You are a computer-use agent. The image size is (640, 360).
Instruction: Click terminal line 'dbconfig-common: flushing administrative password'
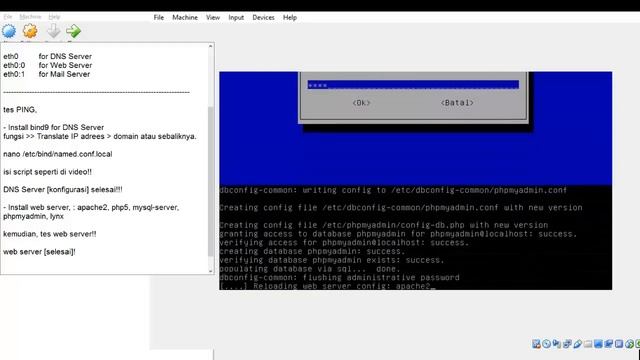point(340,278)
